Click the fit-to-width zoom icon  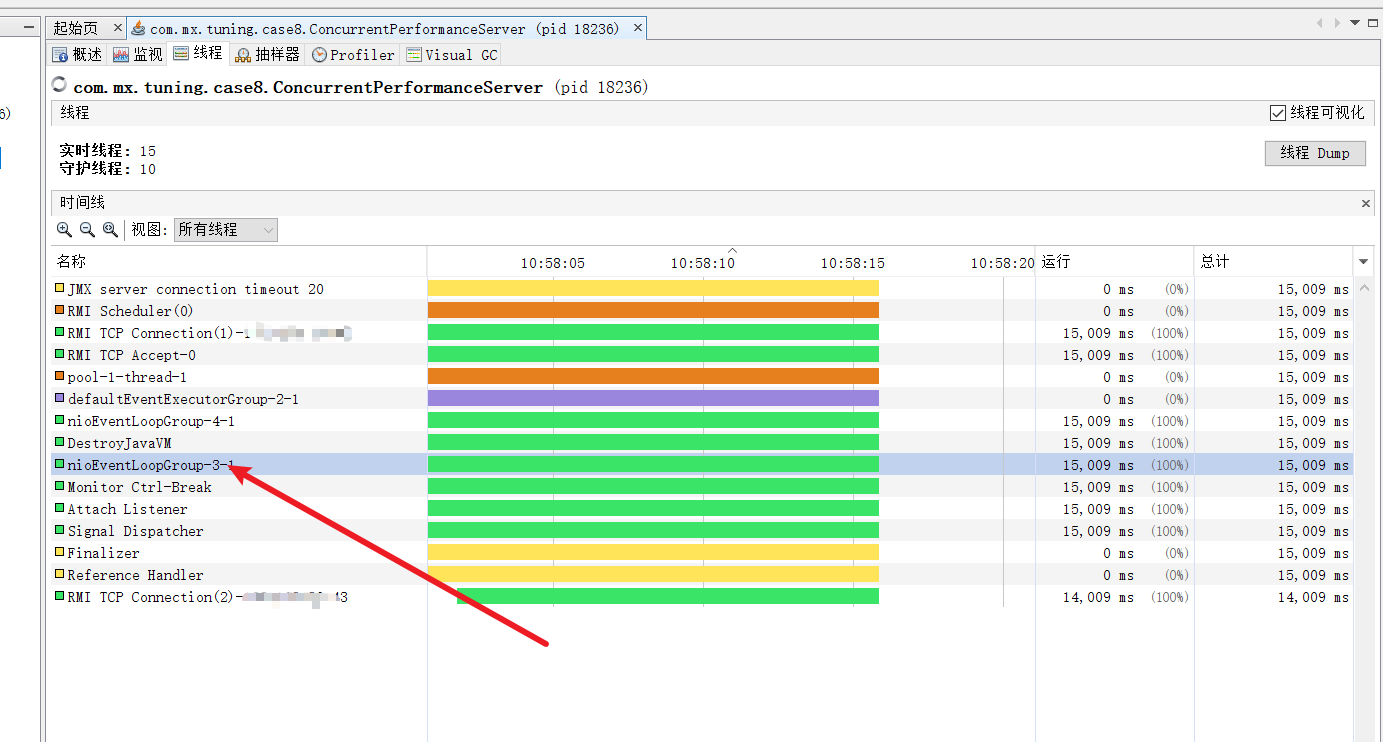click(110, 230)
